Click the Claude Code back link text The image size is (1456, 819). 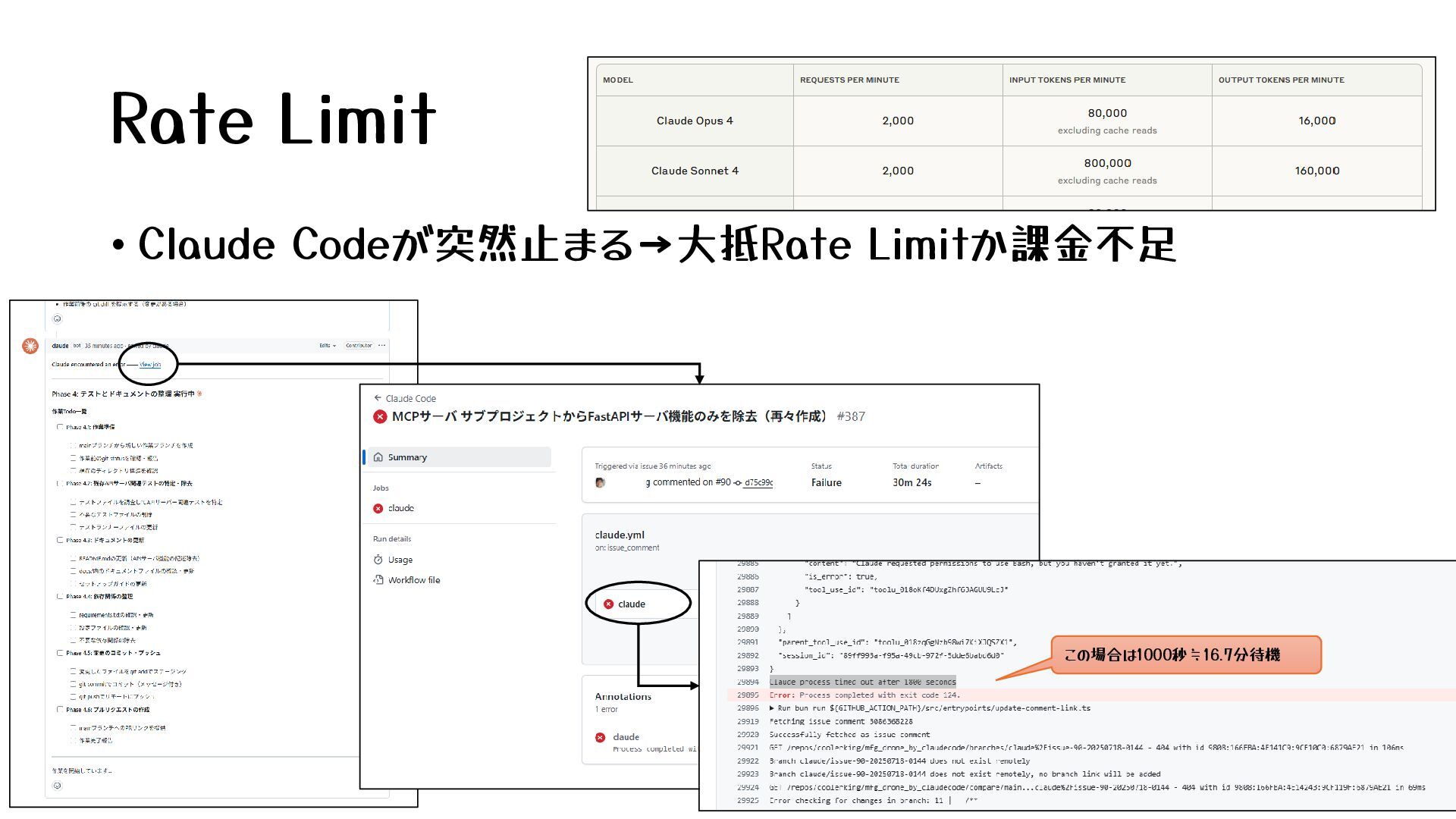410,399
